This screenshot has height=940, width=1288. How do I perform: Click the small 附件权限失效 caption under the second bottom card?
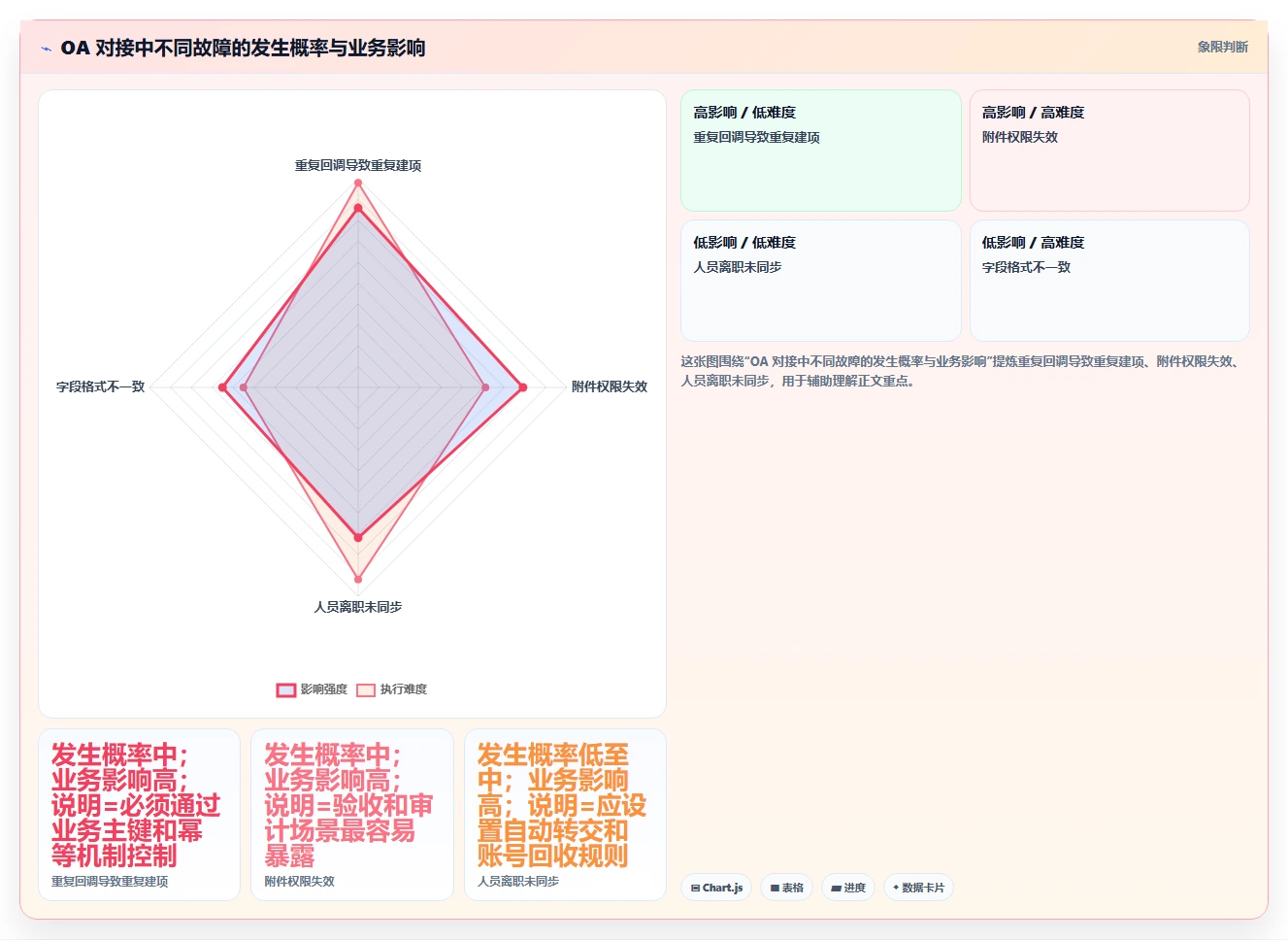pos(300,882)
